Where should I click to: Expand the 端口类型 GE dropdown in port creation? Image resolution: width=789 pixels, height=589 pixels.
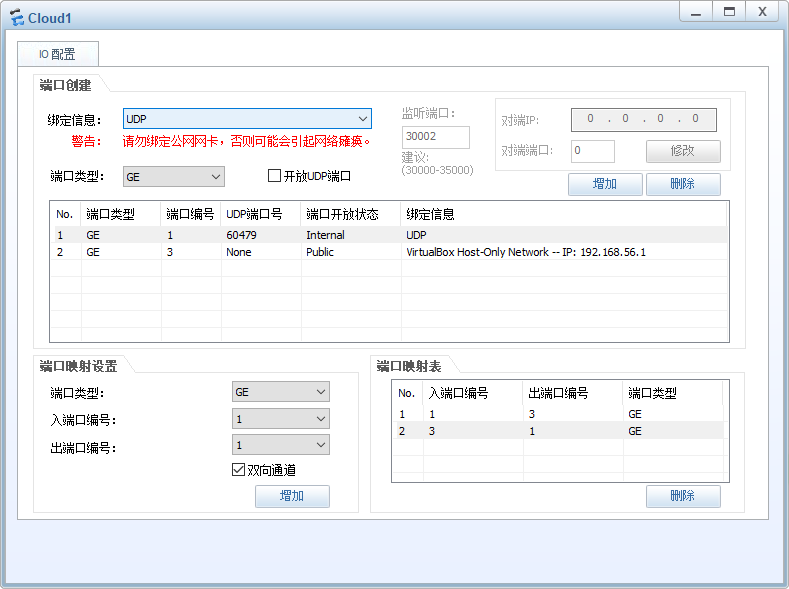(x=173, y=177)
